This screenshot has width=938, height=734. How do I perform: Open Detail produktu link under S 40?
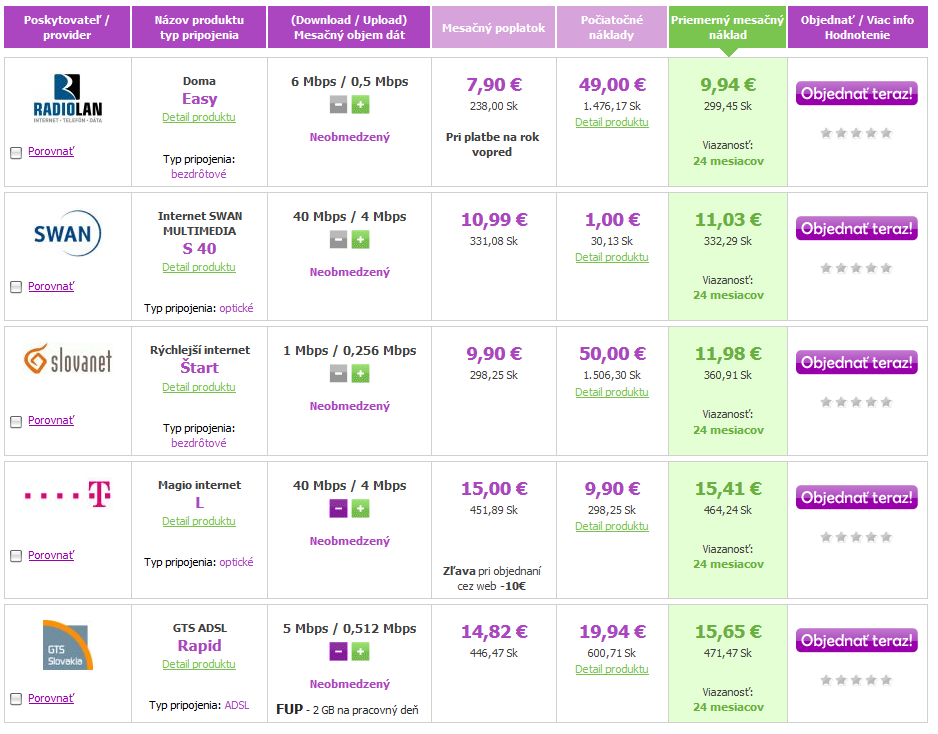pos(199,267)
